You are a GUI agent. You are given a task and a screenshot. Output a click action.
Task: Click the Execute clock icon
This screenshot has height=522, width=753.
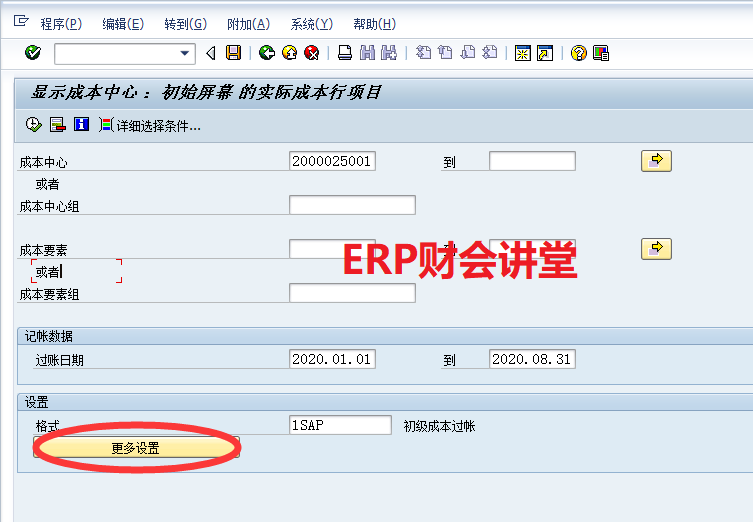[33, 125]
